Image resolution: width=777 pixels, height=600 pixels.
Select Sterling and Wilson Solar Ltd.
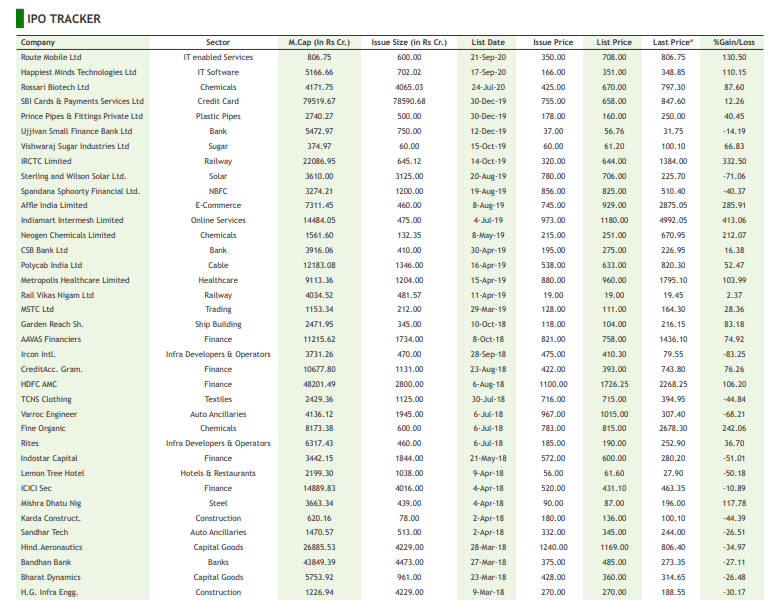pyautogui.click(x=73, y=176)
